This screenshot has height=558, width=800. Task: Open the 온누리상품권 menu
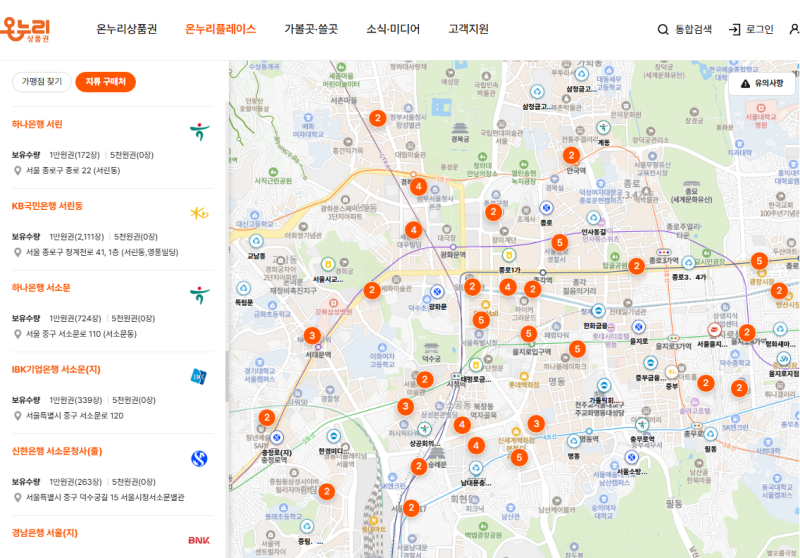coord(127,29)
